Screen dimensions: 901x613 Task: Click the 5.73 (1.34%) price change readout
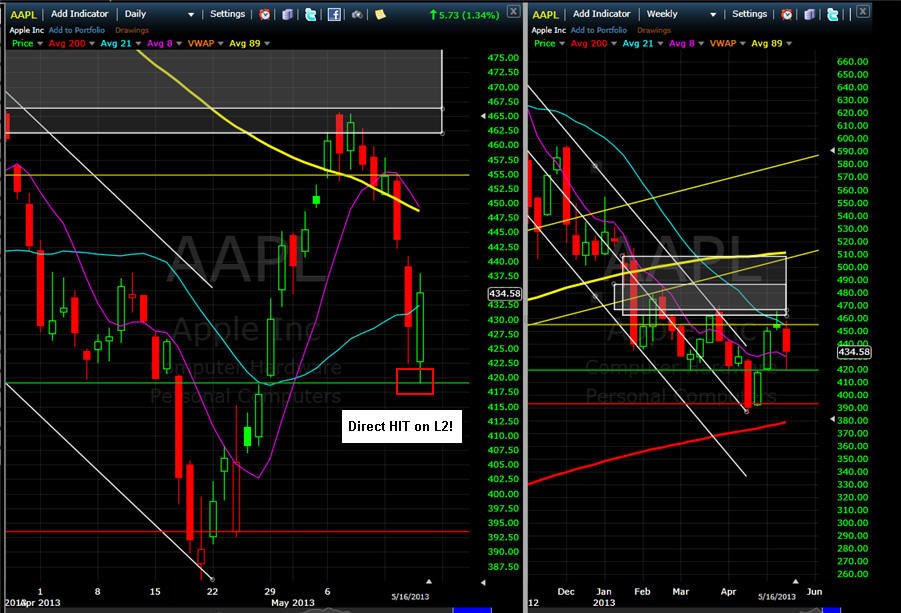pyautogui.click(x=464, y=15)
